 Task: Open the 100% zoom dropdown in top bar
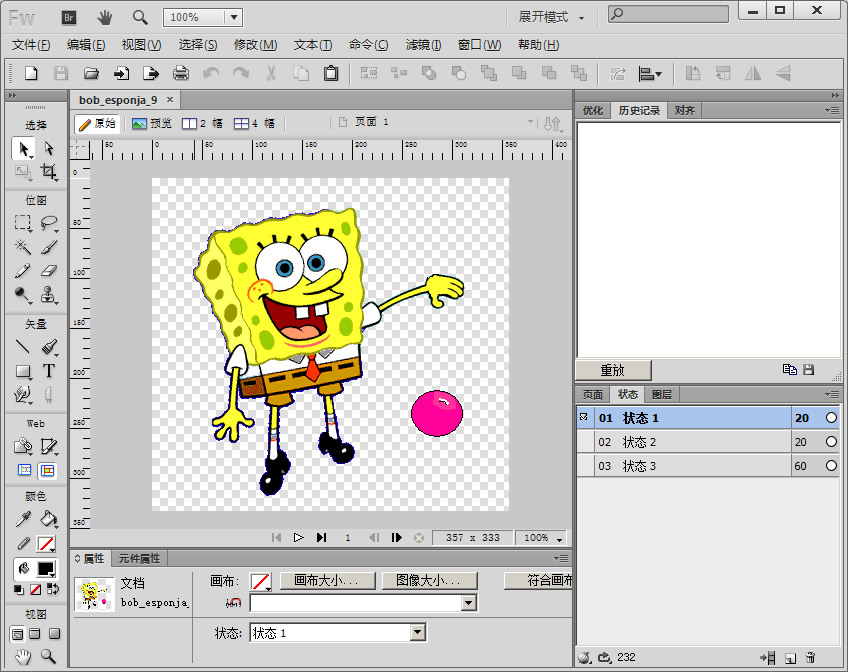pyautogui.click(x=234, y=17)
